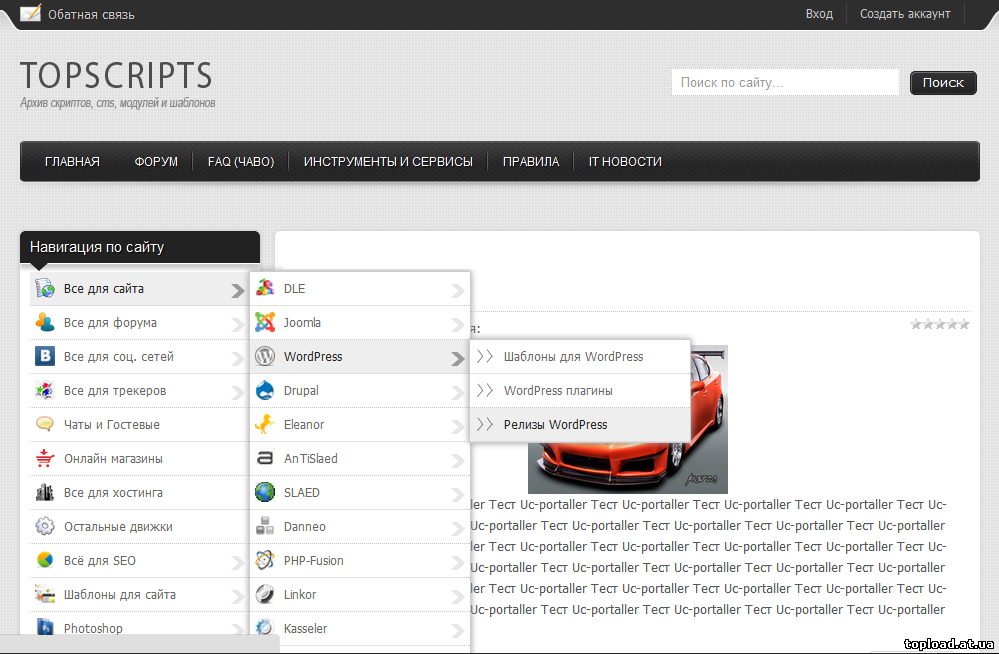The height and width of the screenshot is (654, 999).
Task: Click the Drupal drop logo icon
Action: point(265,390)
